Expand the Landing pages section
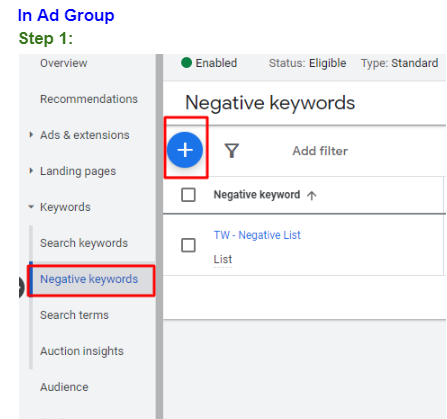The width and height of the screenshot is (447, 419). click(x=31, y=171)
